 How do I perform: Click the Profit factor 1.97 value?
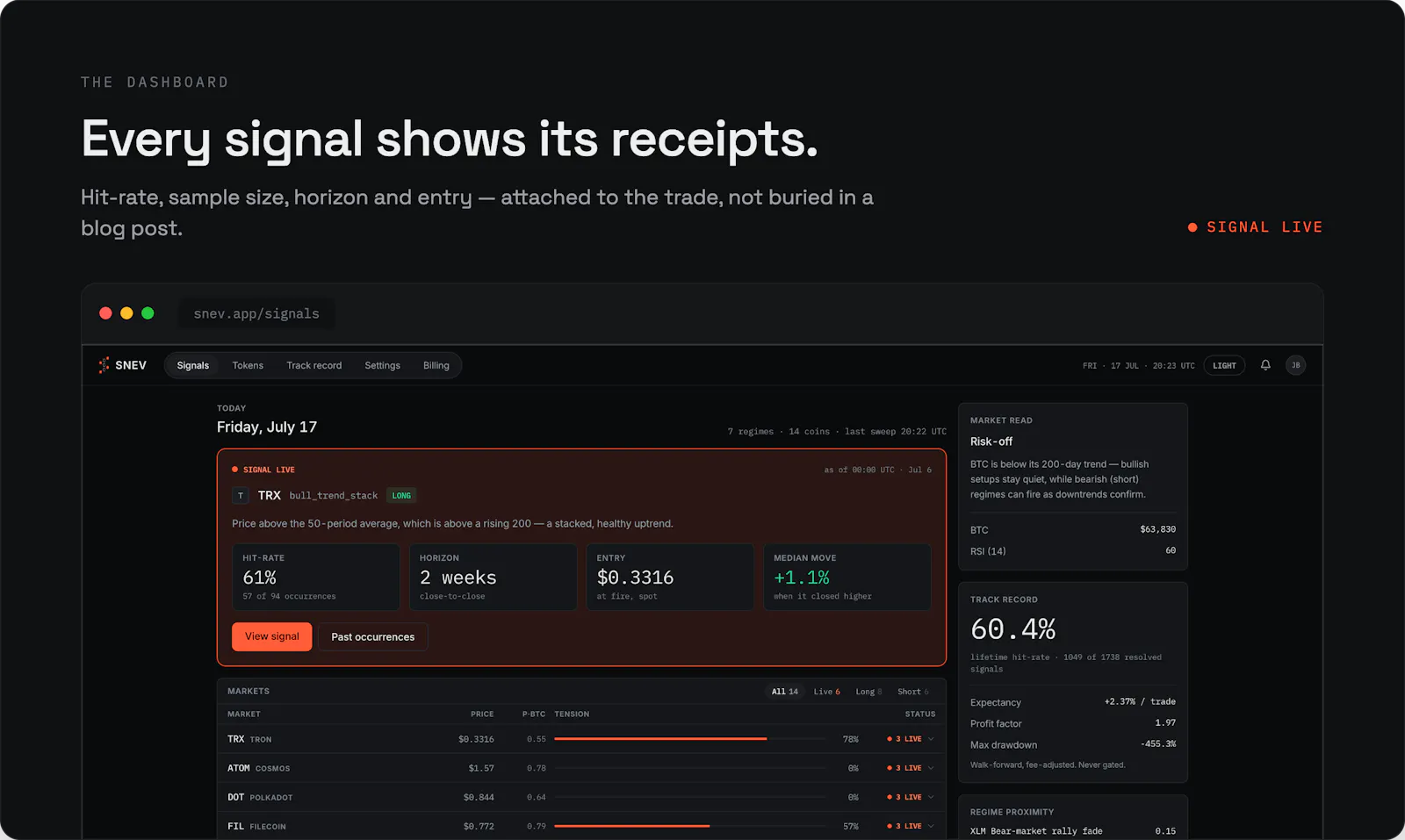1165,722
